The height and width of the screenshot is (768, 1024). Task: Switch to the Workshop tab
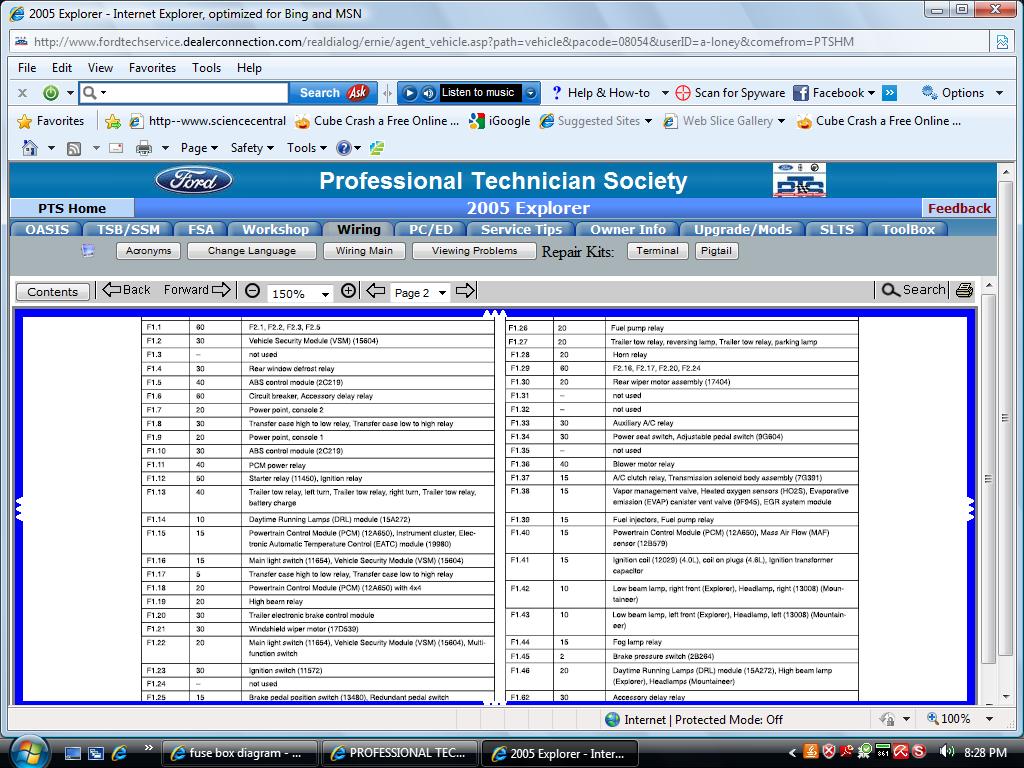point(275,229)
